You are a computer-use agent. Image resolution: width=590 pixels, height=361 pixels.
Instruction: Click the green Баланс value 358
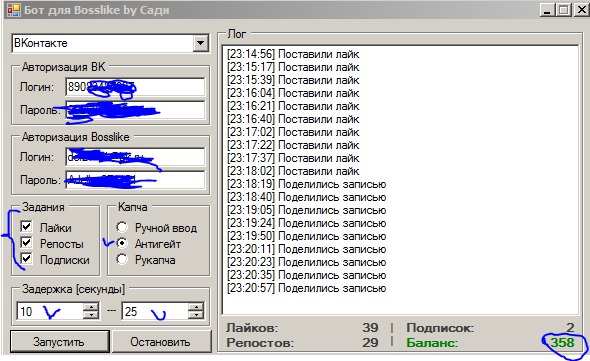pos(563,343)
